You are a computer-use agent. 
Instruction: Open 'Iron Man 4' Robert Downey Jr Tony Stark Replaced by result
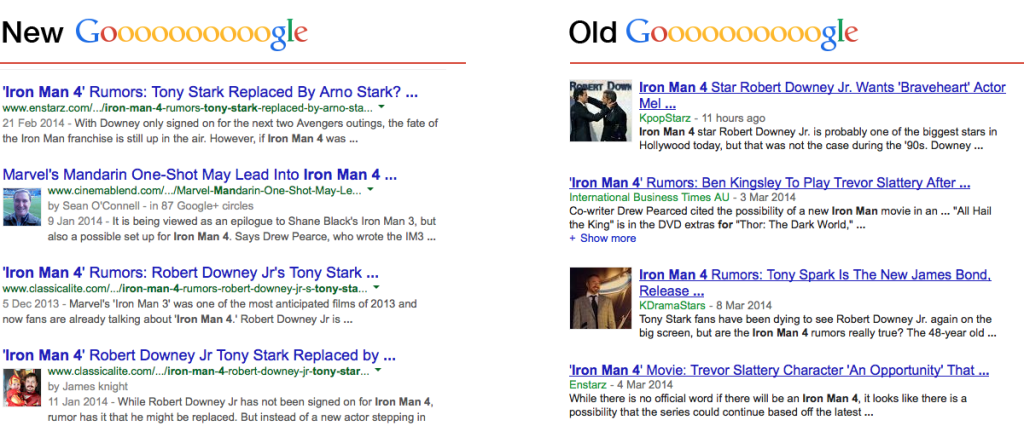[199, 356]
